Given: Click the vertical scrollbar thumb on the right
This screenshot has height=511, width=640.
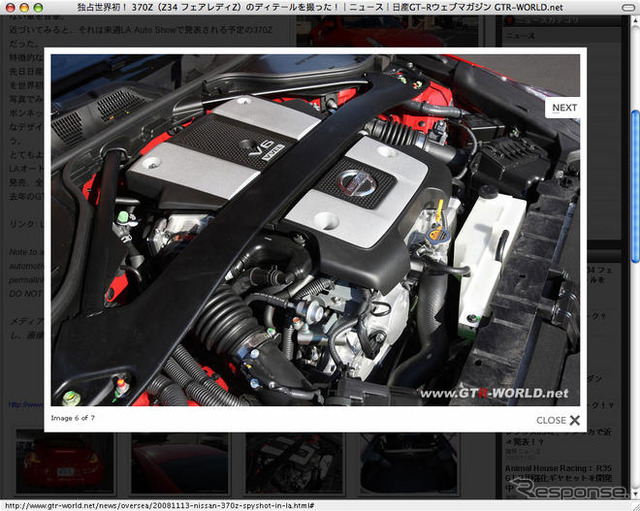Looking at the screenshot, I should [x=635, y=186].
